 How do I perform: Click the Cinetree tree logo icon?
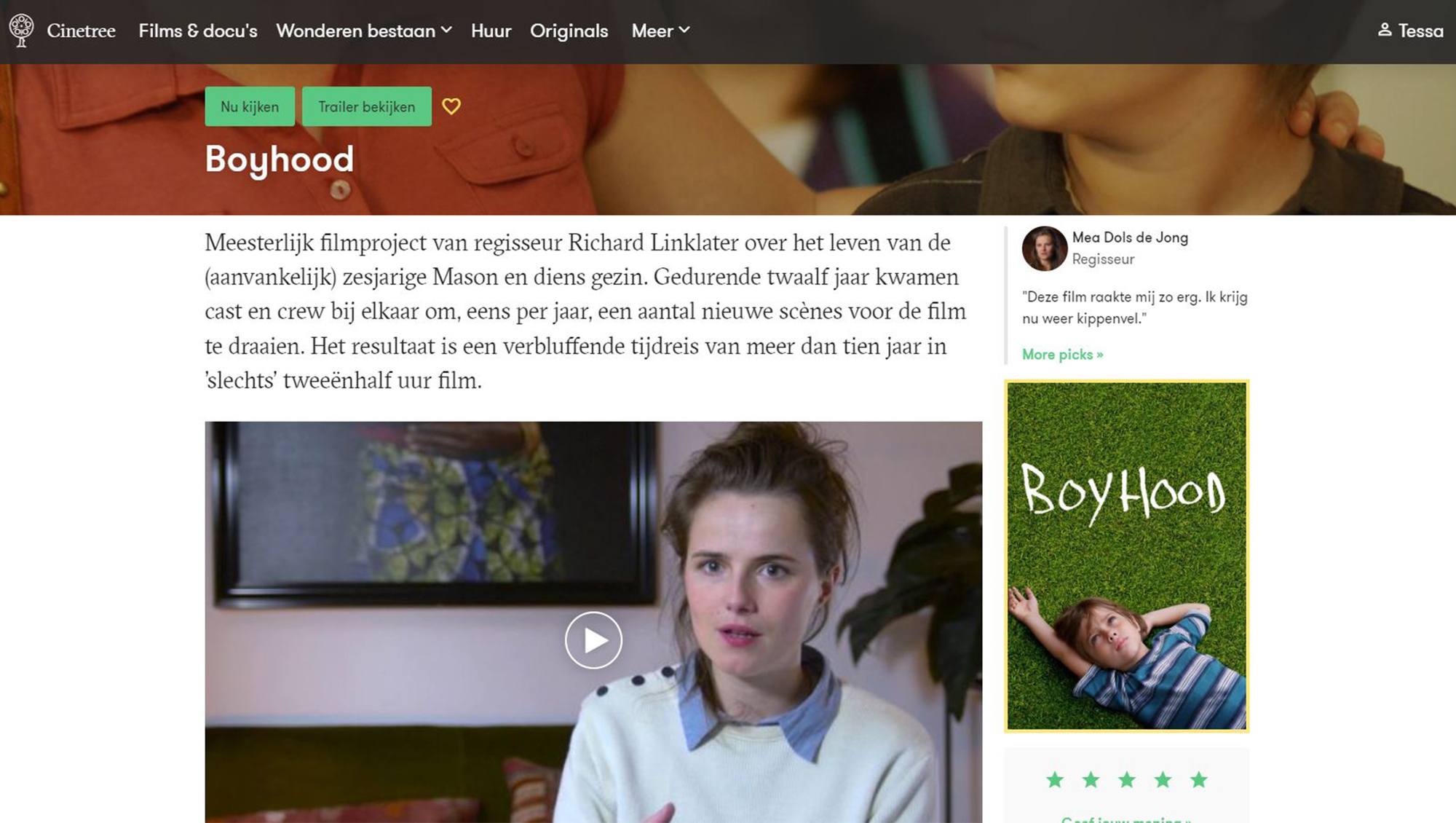click(x=21, y=31)
